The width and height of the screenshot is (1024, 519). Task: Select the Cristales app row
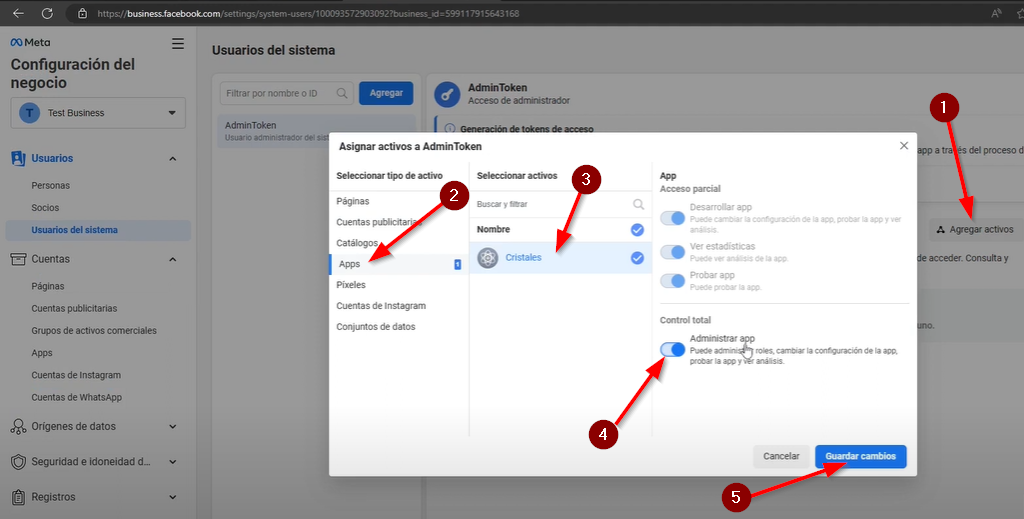tap(560, 258)
